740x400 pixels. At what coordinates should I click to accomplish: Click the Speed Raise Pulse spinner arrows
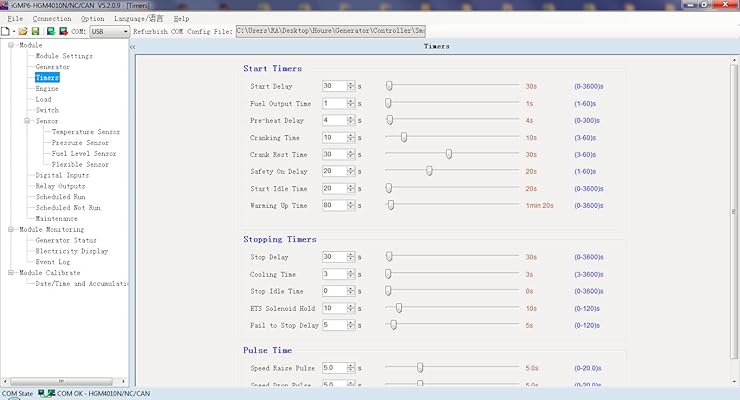(x=351, y=367)
